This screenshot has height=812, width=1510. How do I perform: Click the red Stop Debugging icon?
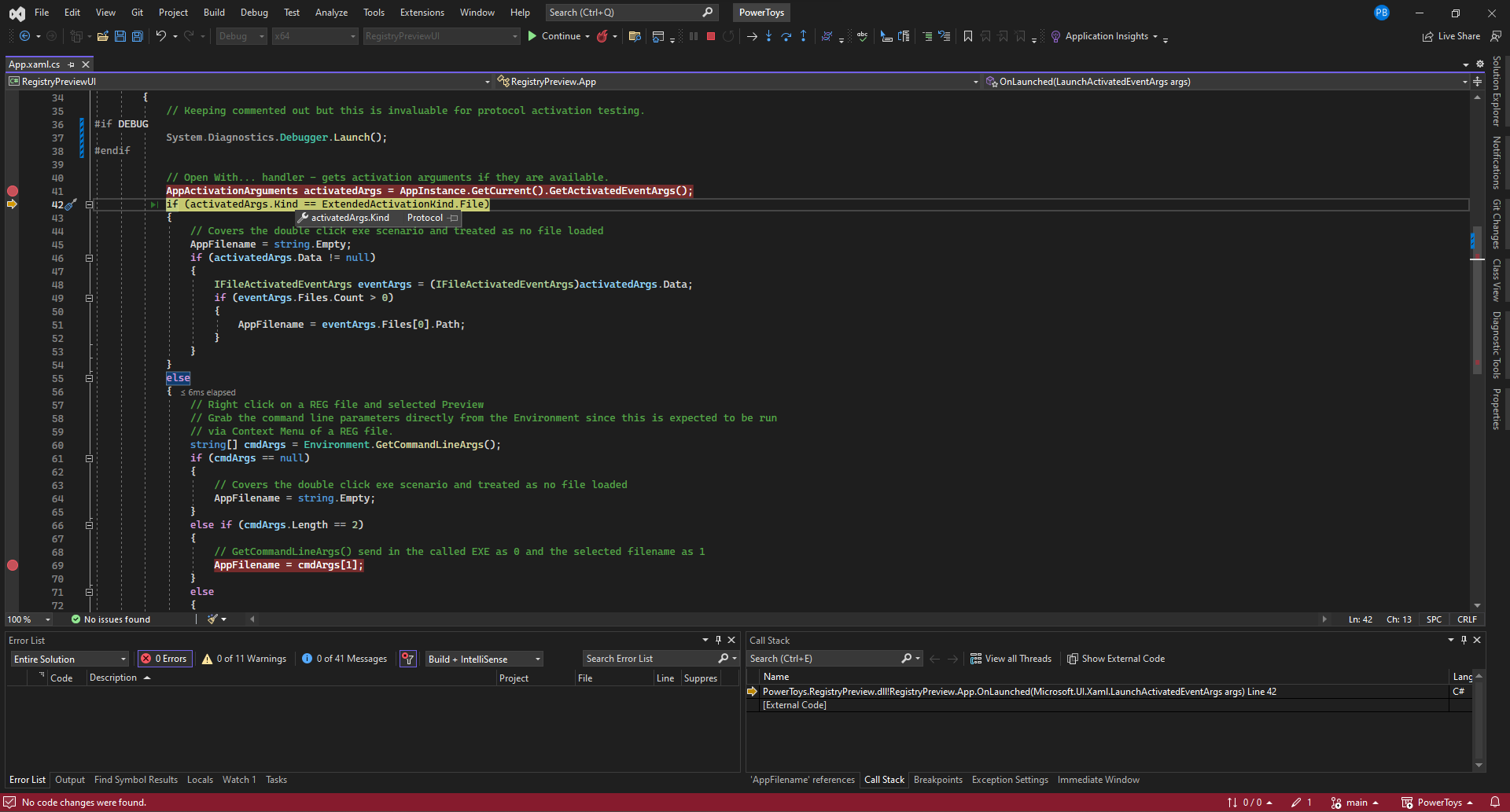click(710, 36)
